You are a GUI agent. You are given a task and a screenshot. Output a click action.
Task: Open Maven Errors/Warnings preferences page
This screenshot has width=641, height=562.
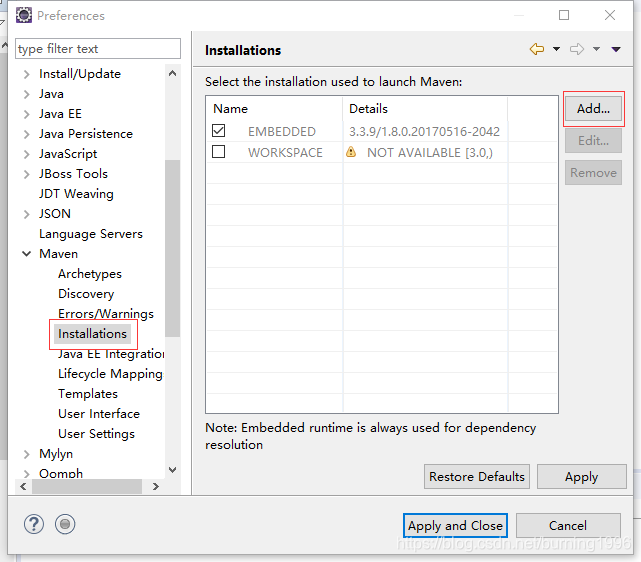pyautogui.click(x=105, y=313)
